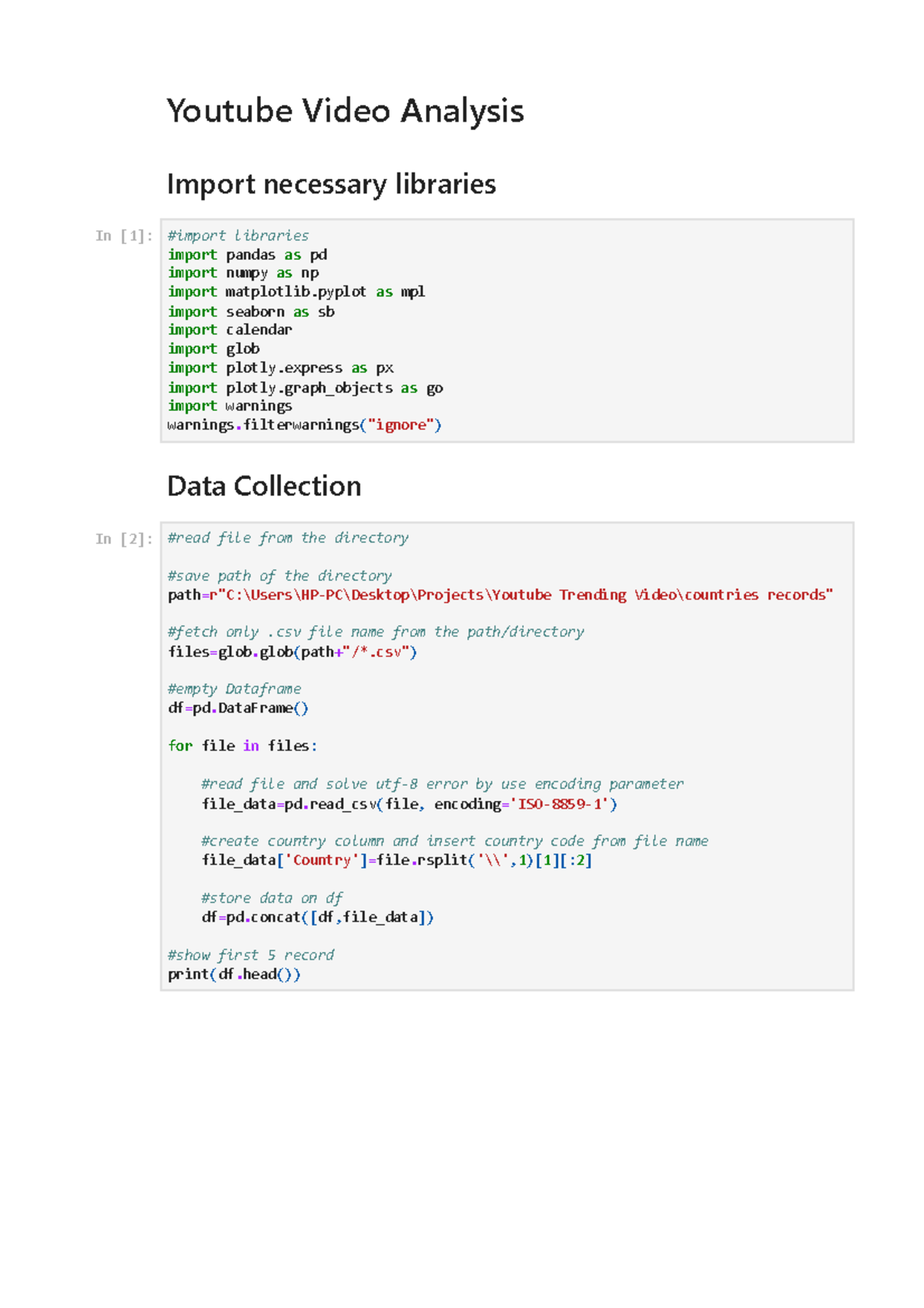Click the print(df.head()) line

tap(234, 974)
